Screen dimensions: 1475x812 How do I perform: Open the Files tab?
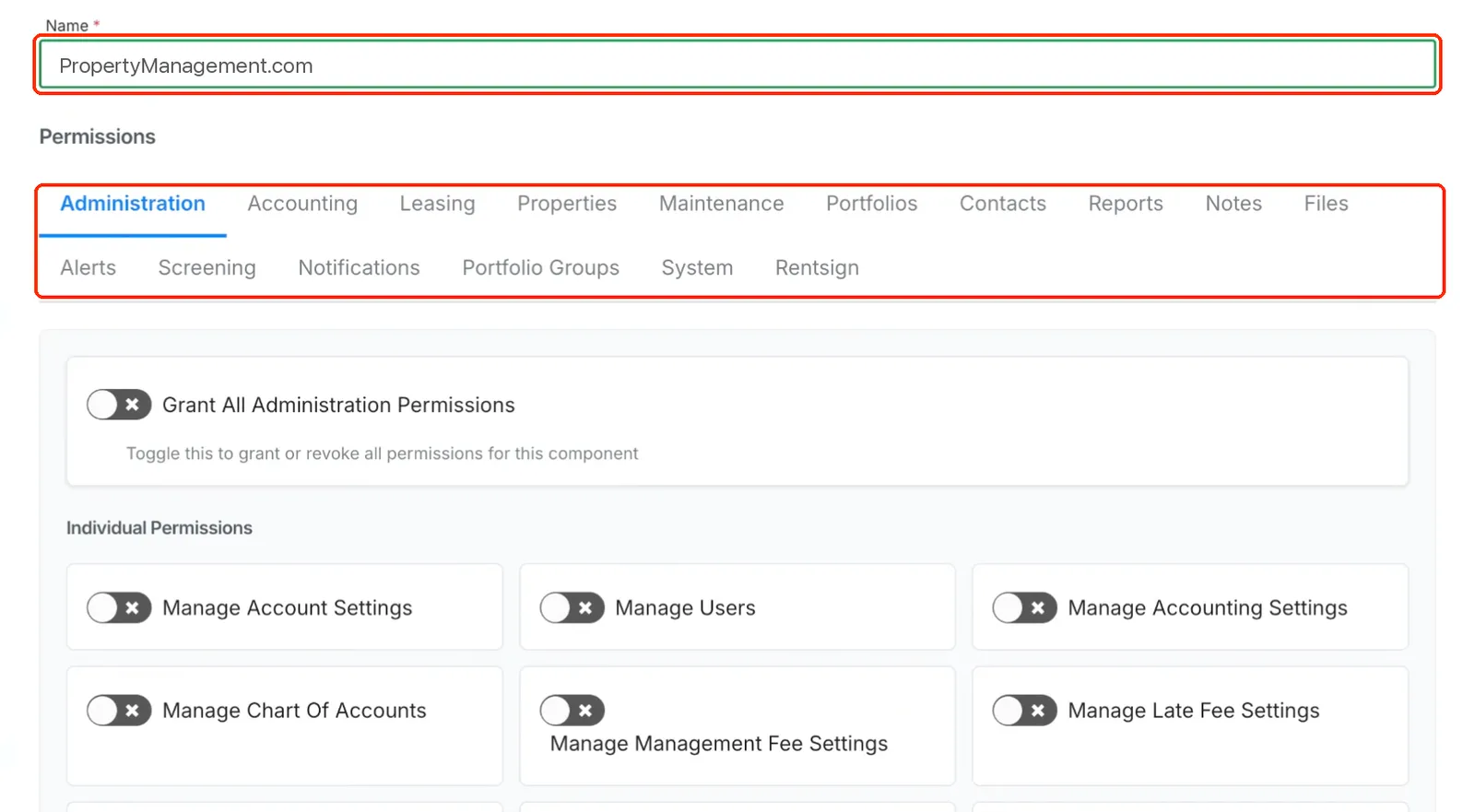coord(1327,204)
